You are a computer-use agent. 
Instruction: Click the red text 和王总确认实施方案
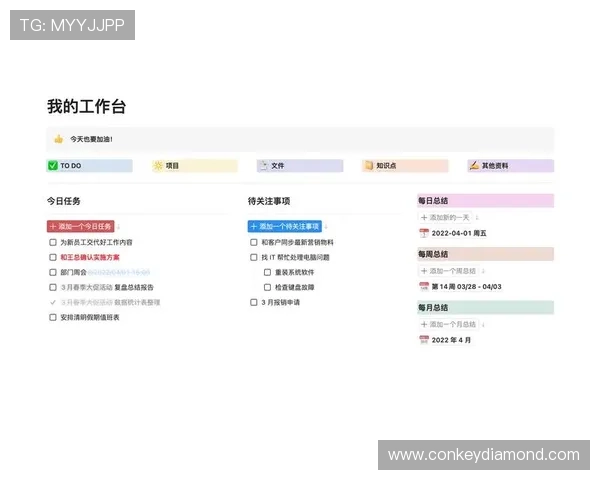(90, 257)
